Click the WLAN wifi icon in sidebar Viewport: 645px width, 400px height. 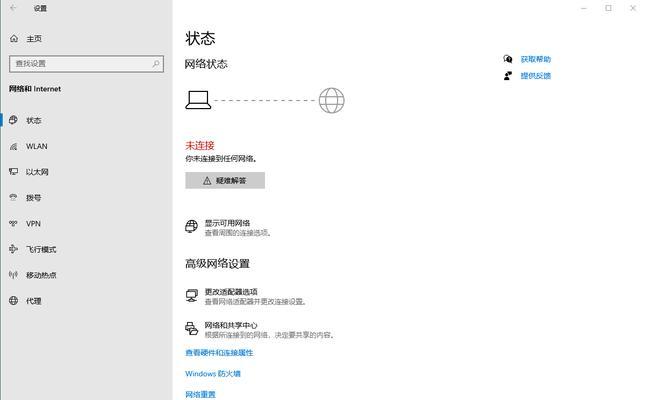click(14, 147)
